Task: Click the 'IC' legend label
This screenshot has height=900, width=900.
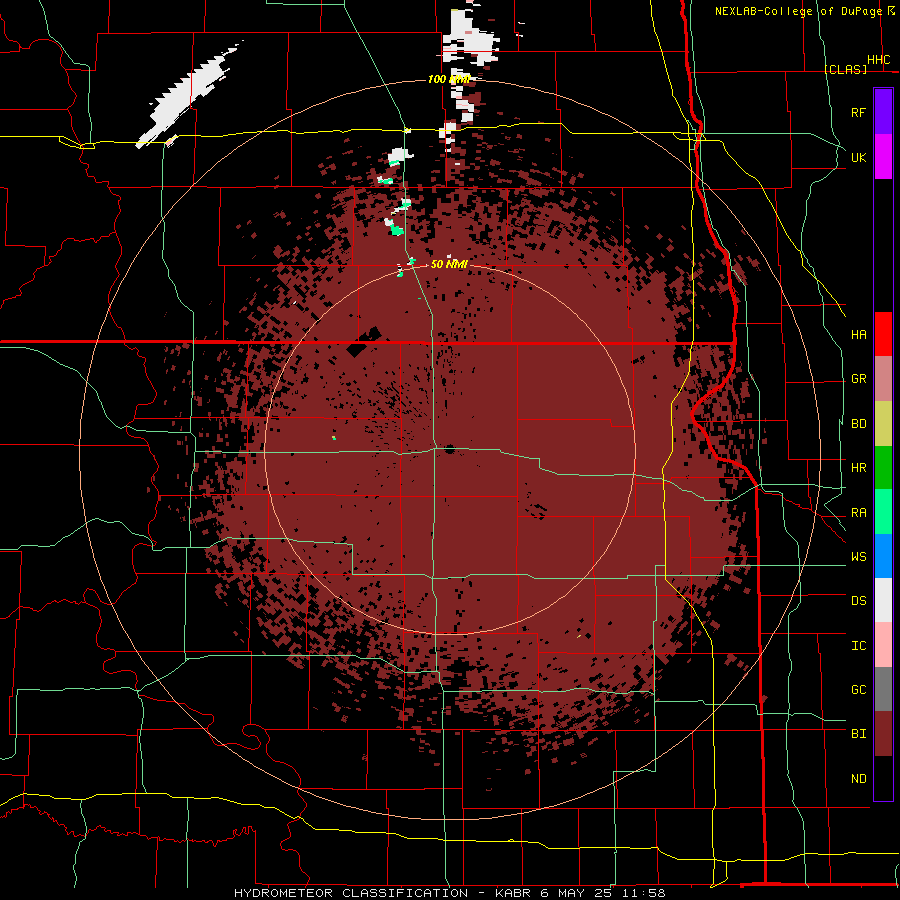Action: [x=858, y=646]
